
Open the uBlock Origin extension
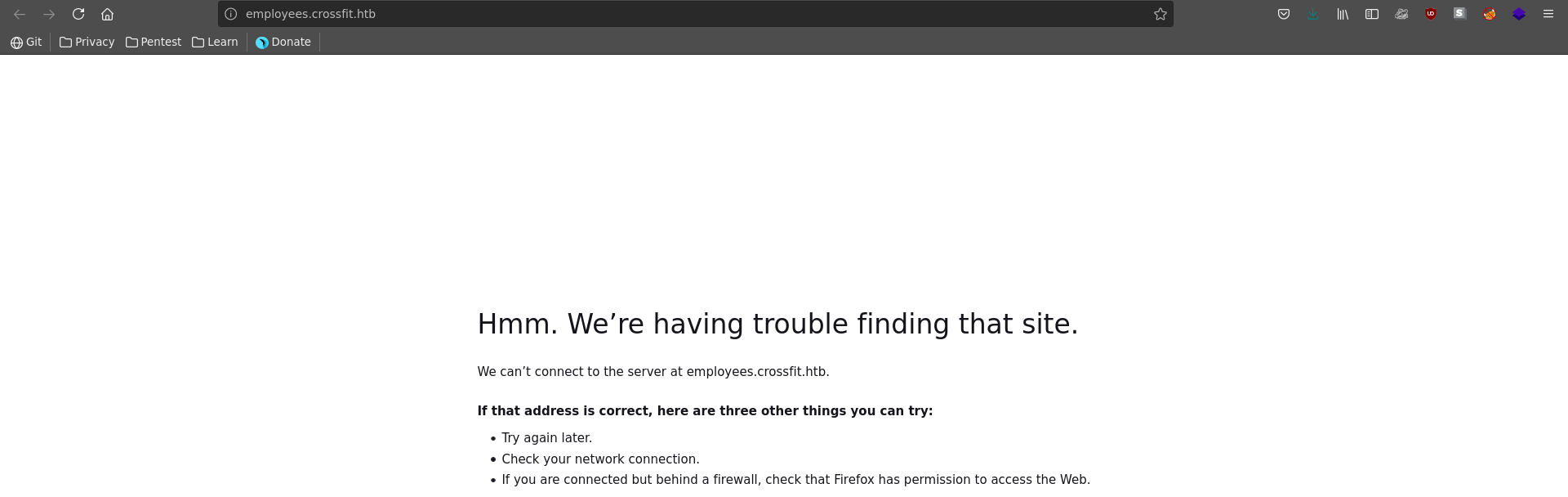coord(1431,14)
